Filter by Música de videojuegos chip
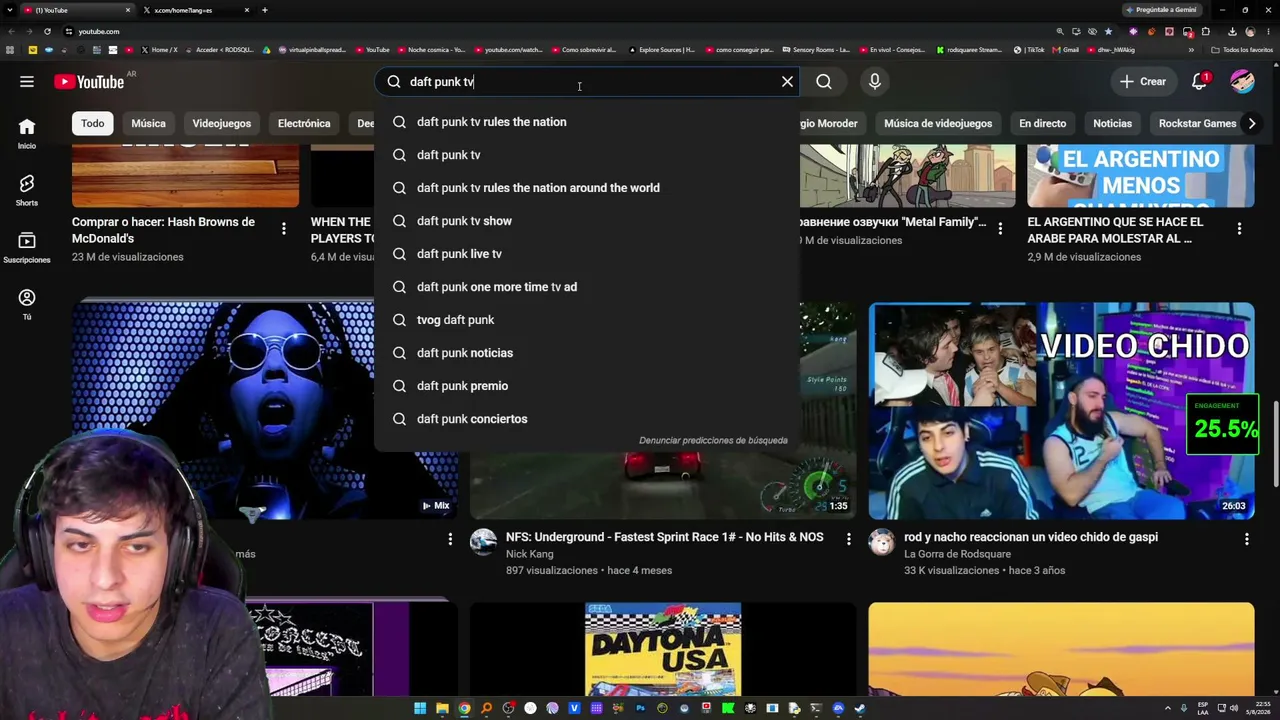The height and width of the screenshot is (720, 1280). coord(938,123)
